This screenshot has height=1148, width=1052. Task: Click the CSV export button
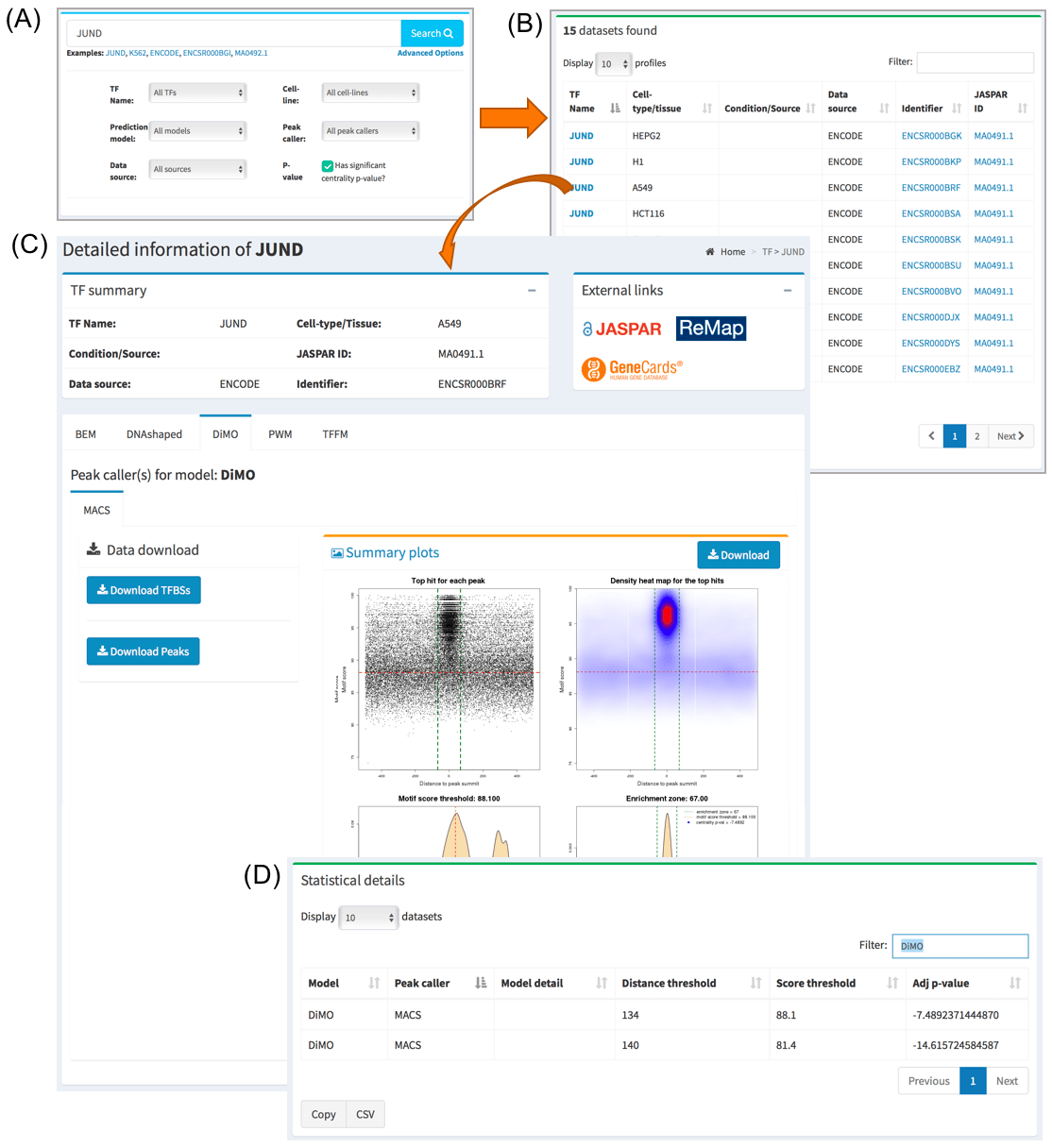(x=365, y=1115)
